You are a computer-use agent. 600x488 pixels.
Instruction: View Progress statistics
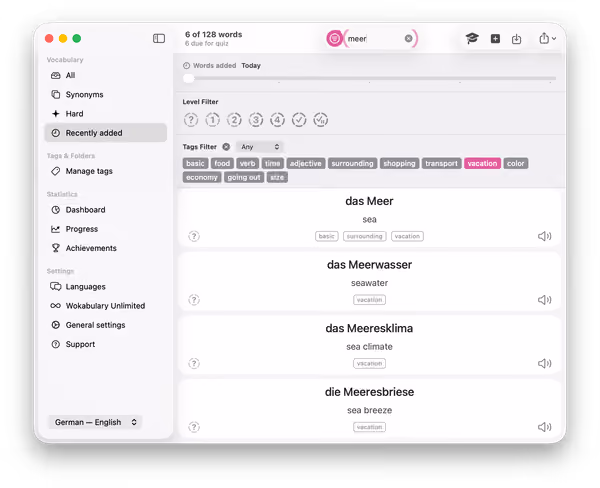105,229
